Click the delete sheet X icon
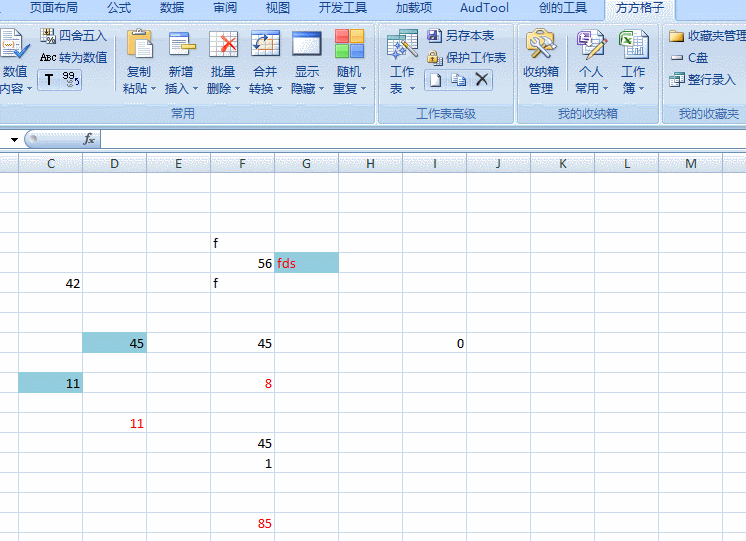Image resolution: width=746 pixels, height=541 pixels. pyautogui.click(x=482, y=80)
